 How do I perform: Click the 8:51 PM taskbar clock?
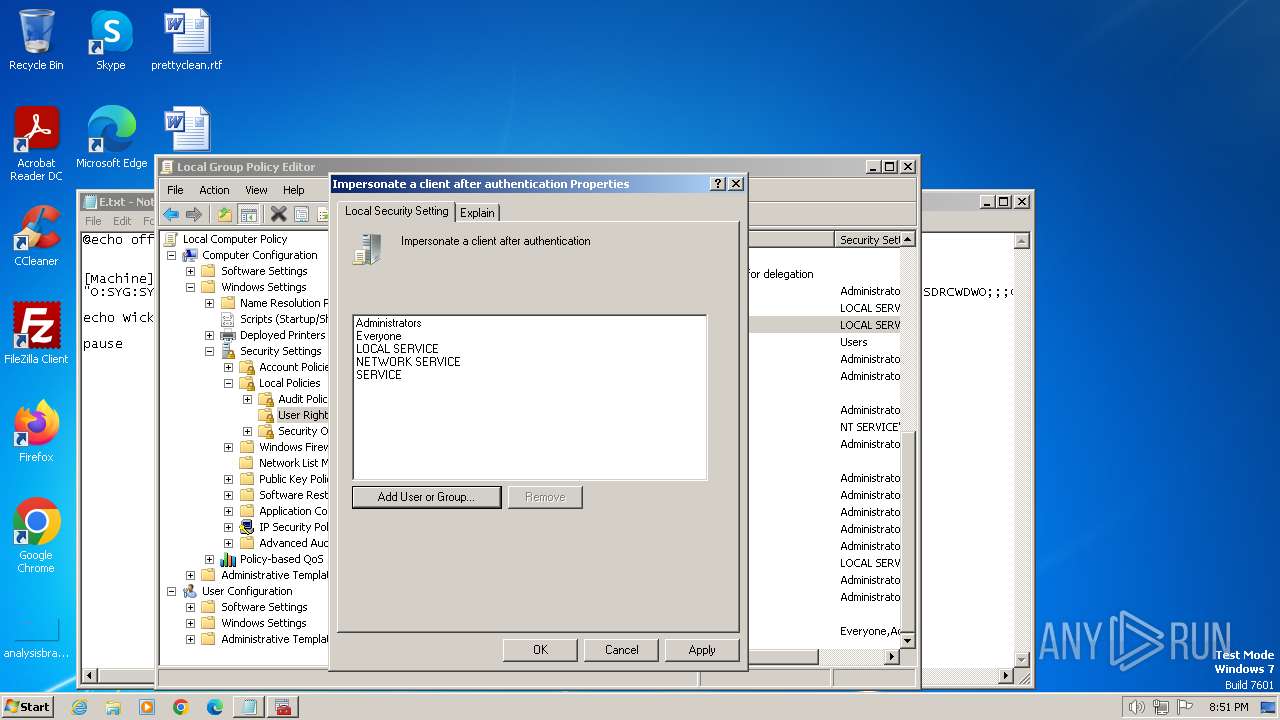tap(1228, 707)
